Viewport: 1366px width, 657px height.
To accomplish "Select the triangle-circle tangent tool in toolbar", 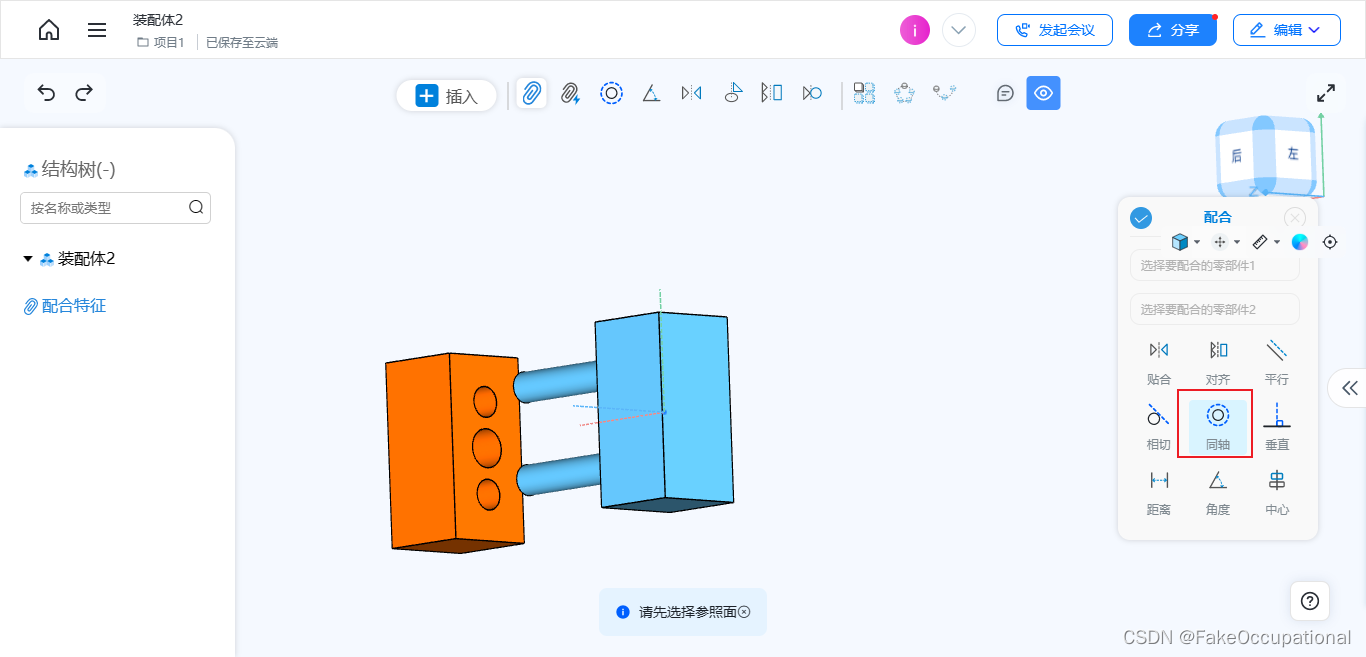I will (812, 93).
